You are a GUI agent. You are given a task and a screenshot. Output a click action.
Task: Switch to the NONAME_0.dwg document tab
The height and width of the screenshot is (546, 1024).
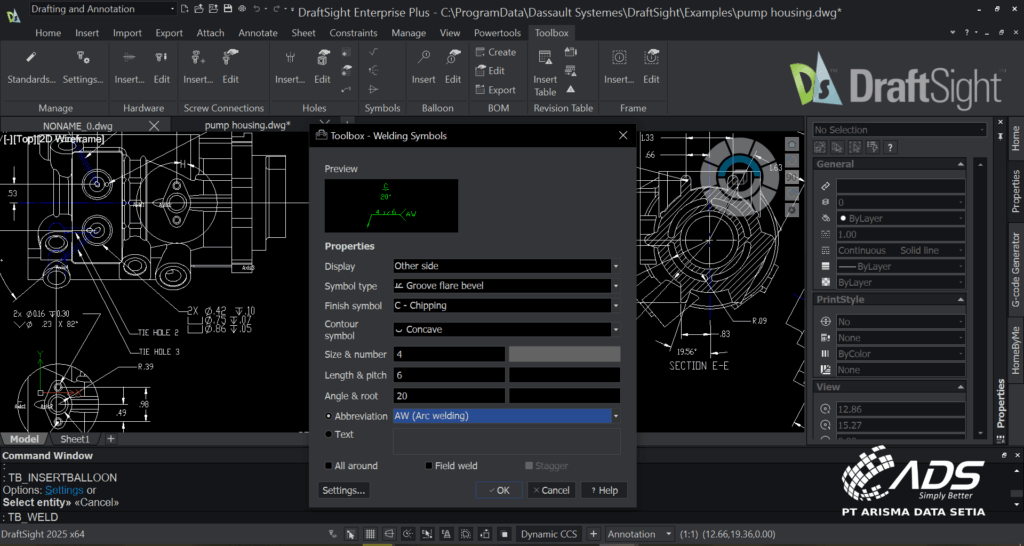point(78,125)
